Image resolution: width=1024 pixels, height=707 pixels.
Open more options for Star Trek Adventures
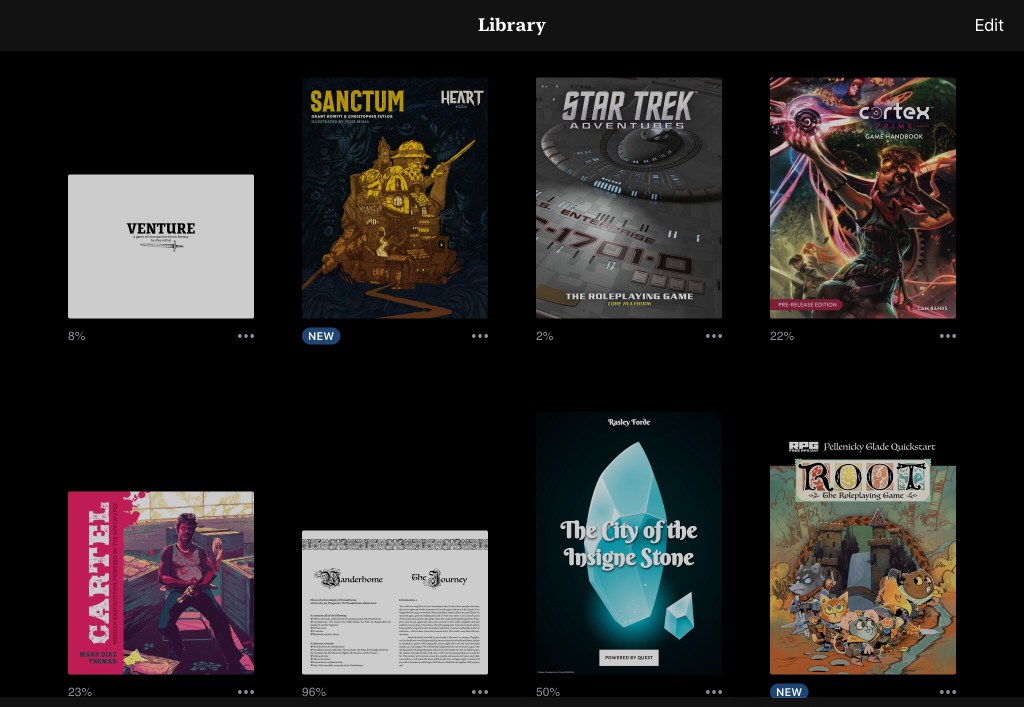pos(714,336)
